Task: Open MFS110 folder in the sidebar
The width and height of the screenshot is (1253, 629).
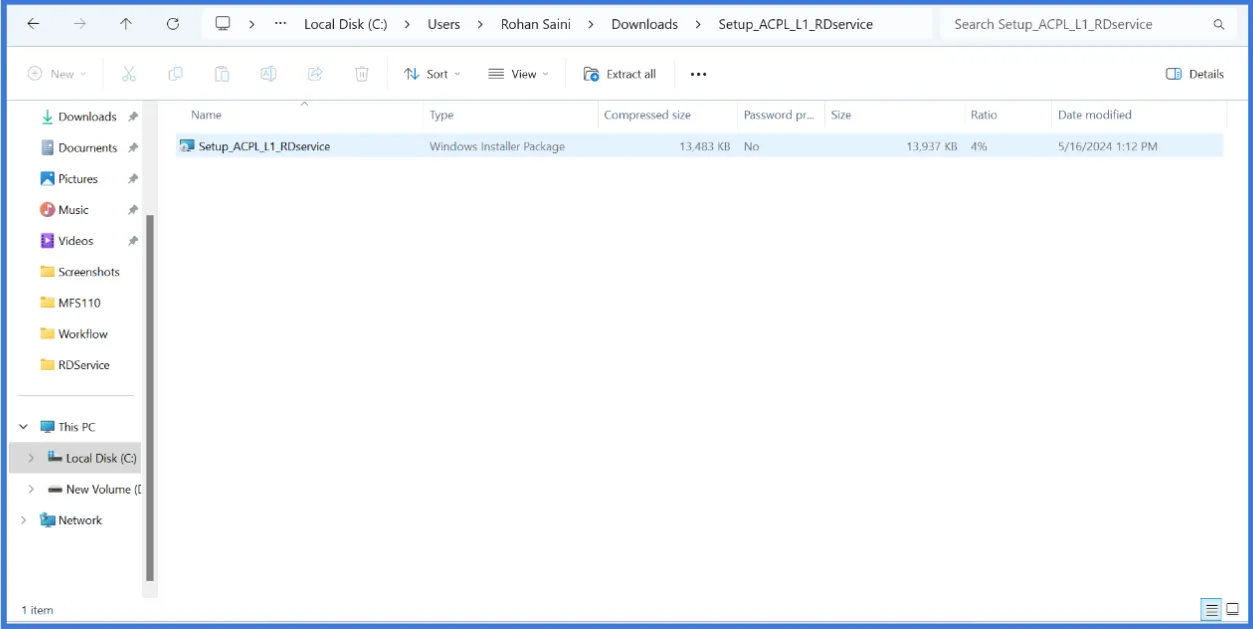Action: coord(79,303)
